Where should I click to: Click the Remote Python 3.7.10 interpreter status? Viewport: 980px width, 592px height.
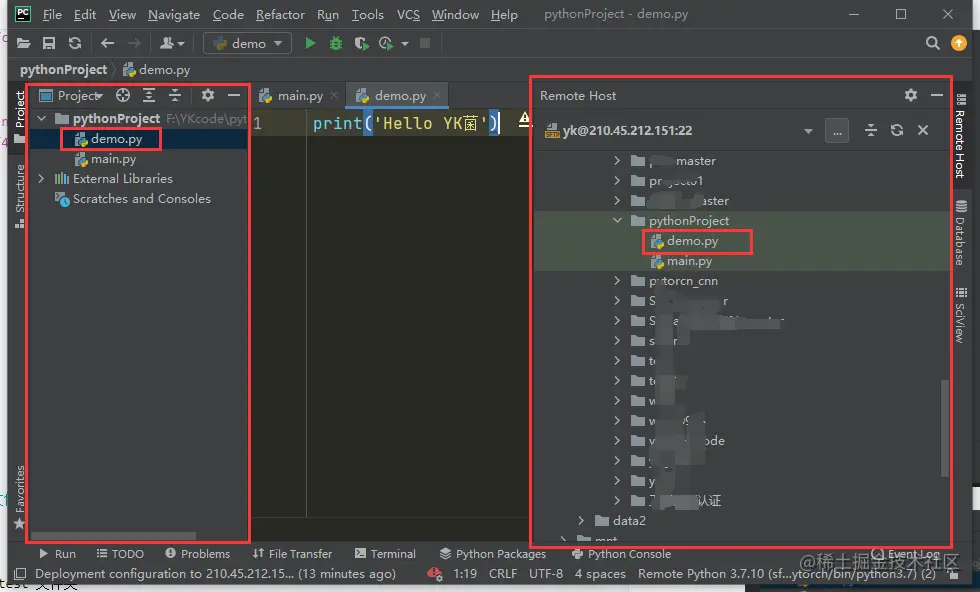pos(786,574)
